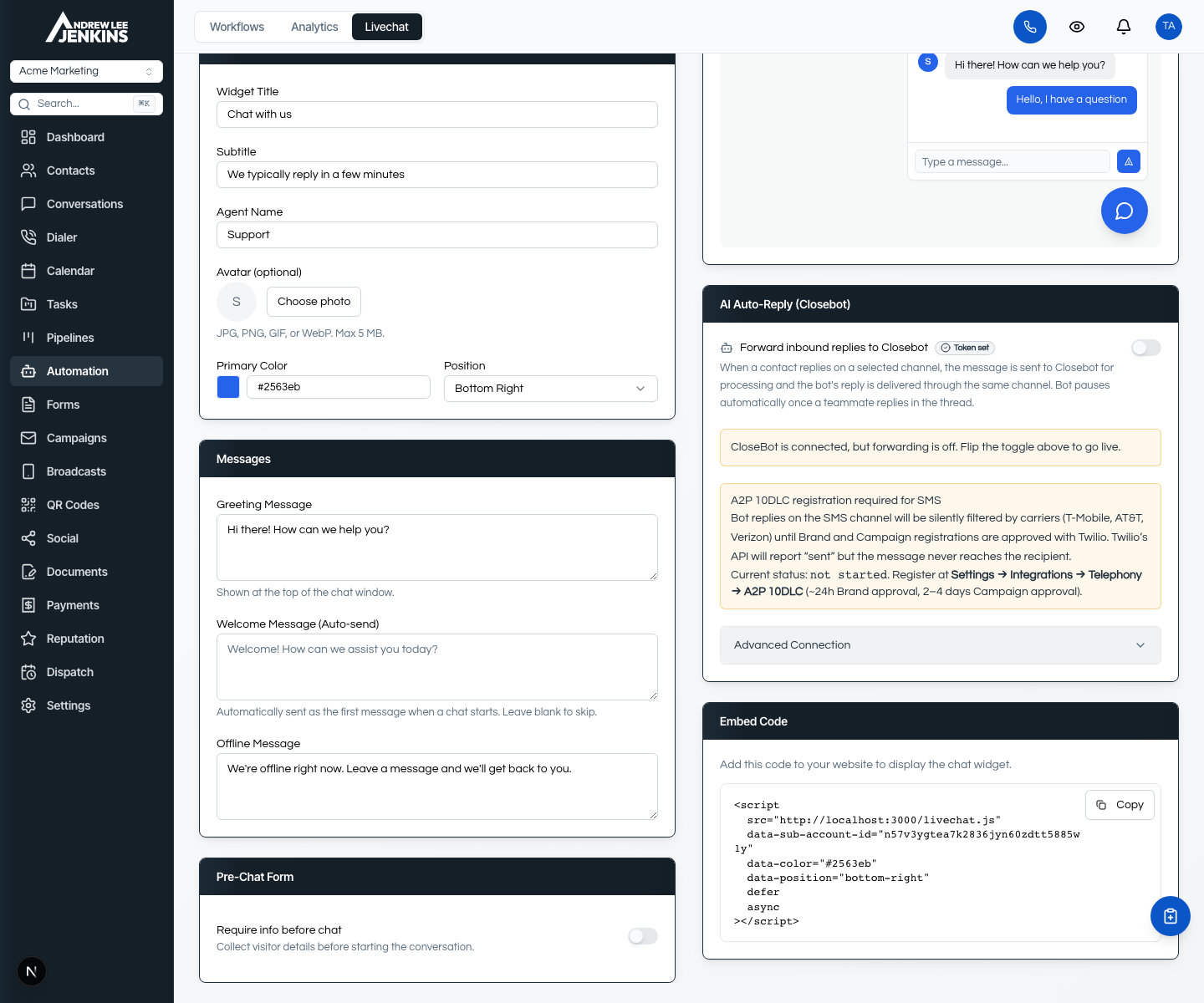Click the Widget Title input field
This screenshot has height=1003, width=1204.
pos(437,115)
